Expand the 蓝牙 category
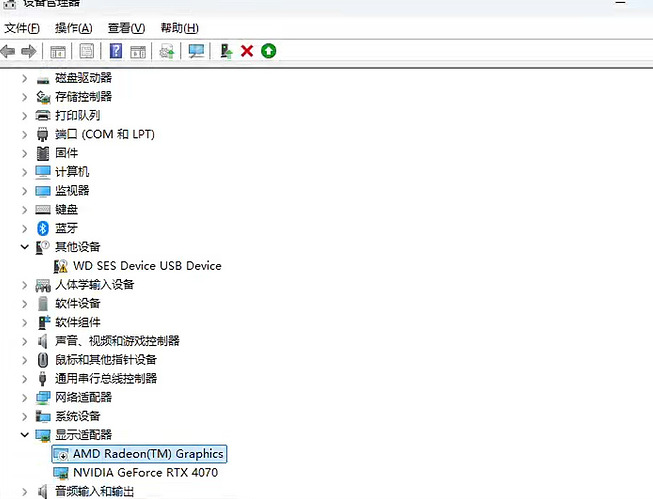Viewport: 653px width, 499px height. click(x=25, y=229)
